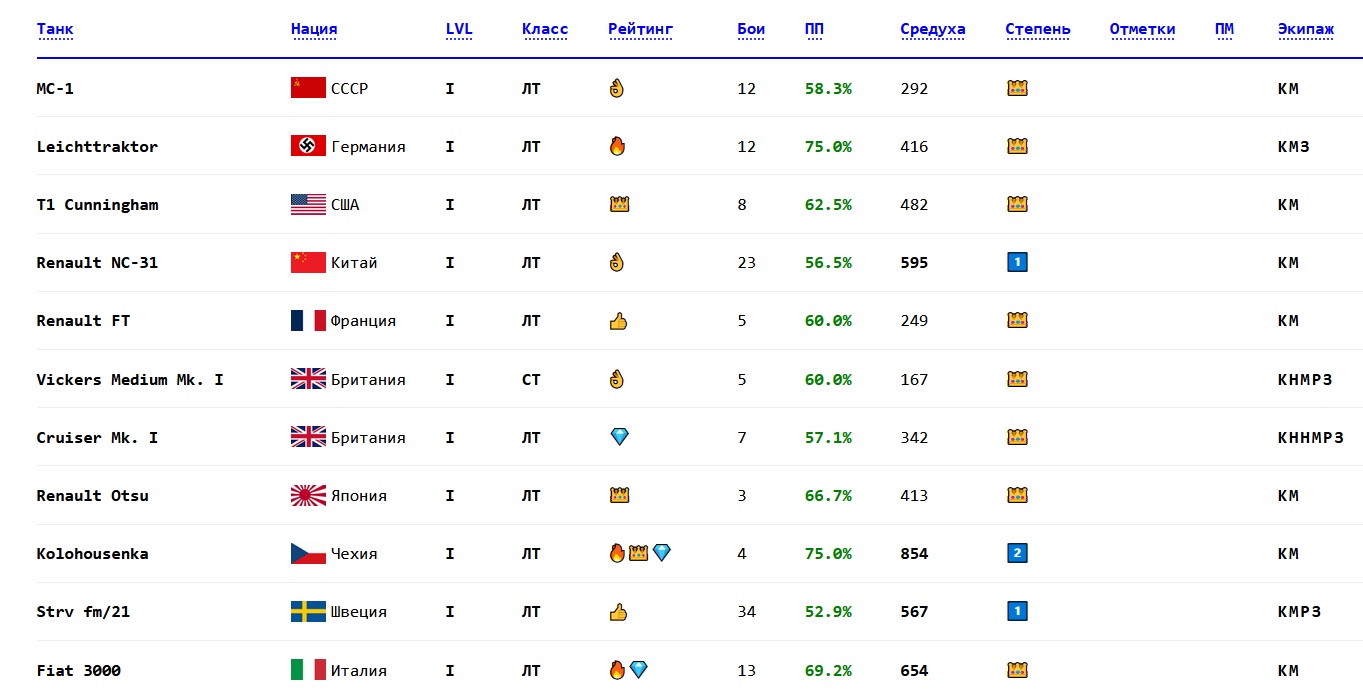Click the 75.0% win rate for Kolohousenka

coord(828,554)
